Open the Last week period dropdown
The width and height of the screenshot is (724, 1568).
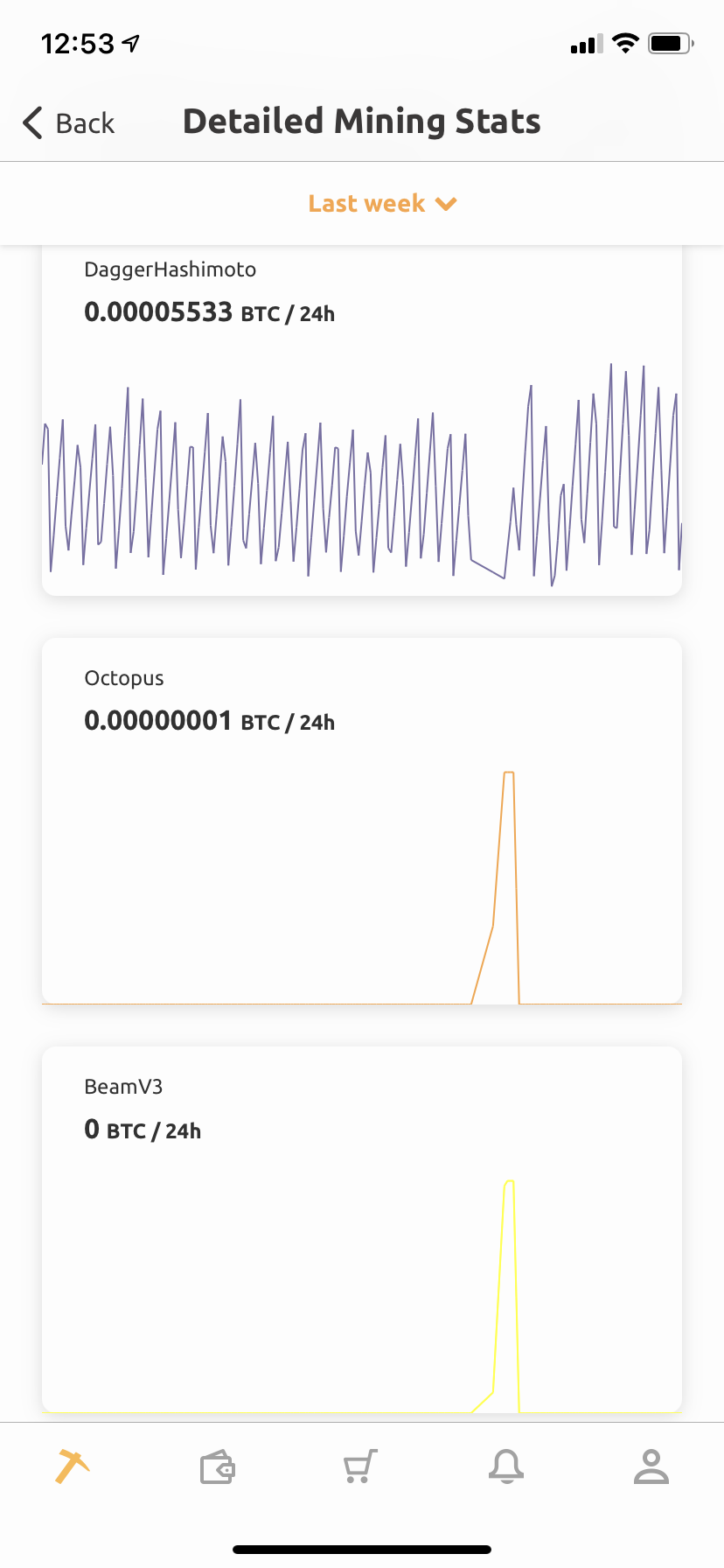coord(367,204)
